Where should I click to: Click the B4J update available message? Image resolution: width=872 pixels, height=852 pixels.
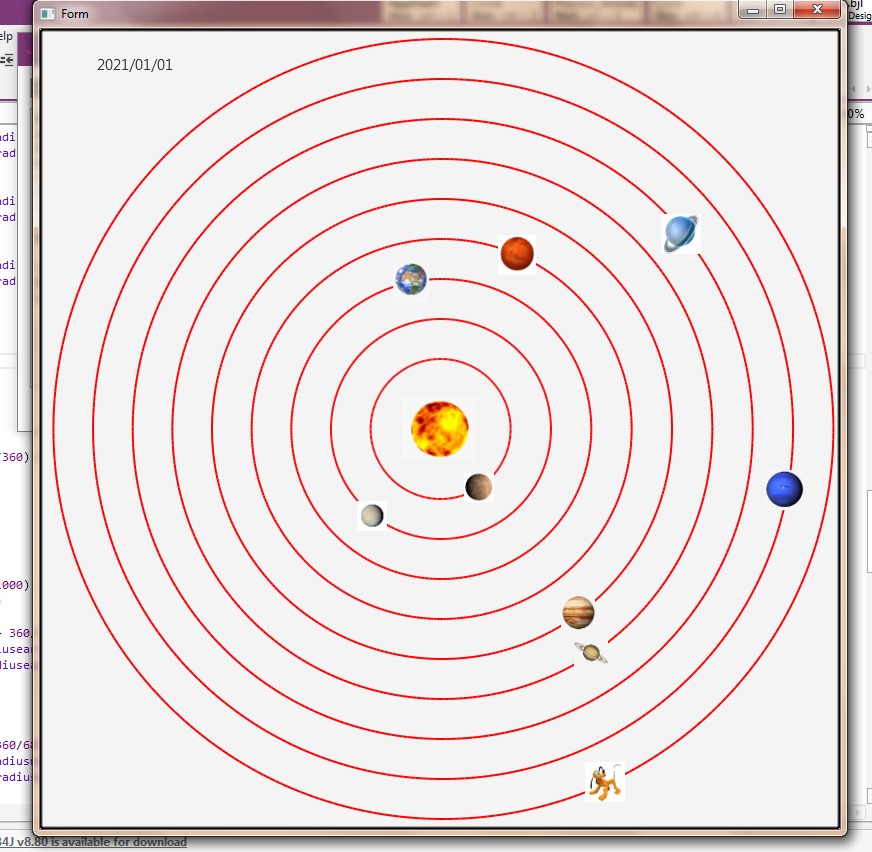tap(93, 842)
